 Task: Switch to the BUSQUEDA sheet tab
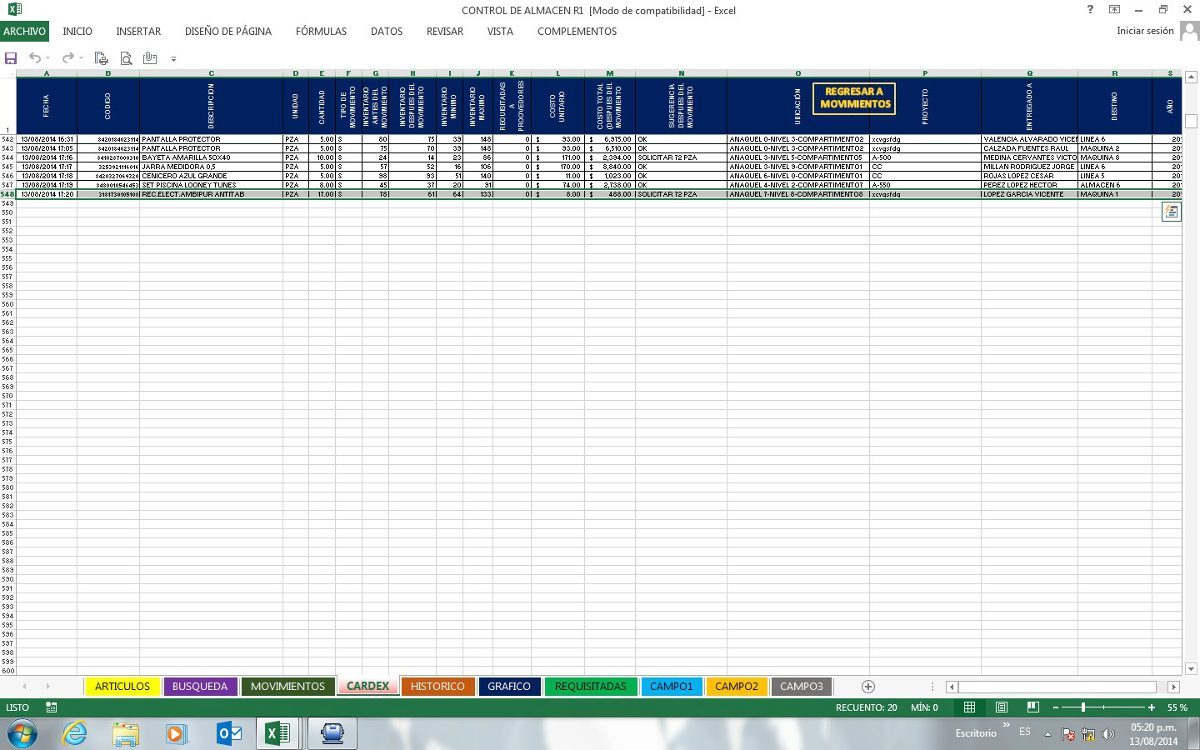pos(200,686)
